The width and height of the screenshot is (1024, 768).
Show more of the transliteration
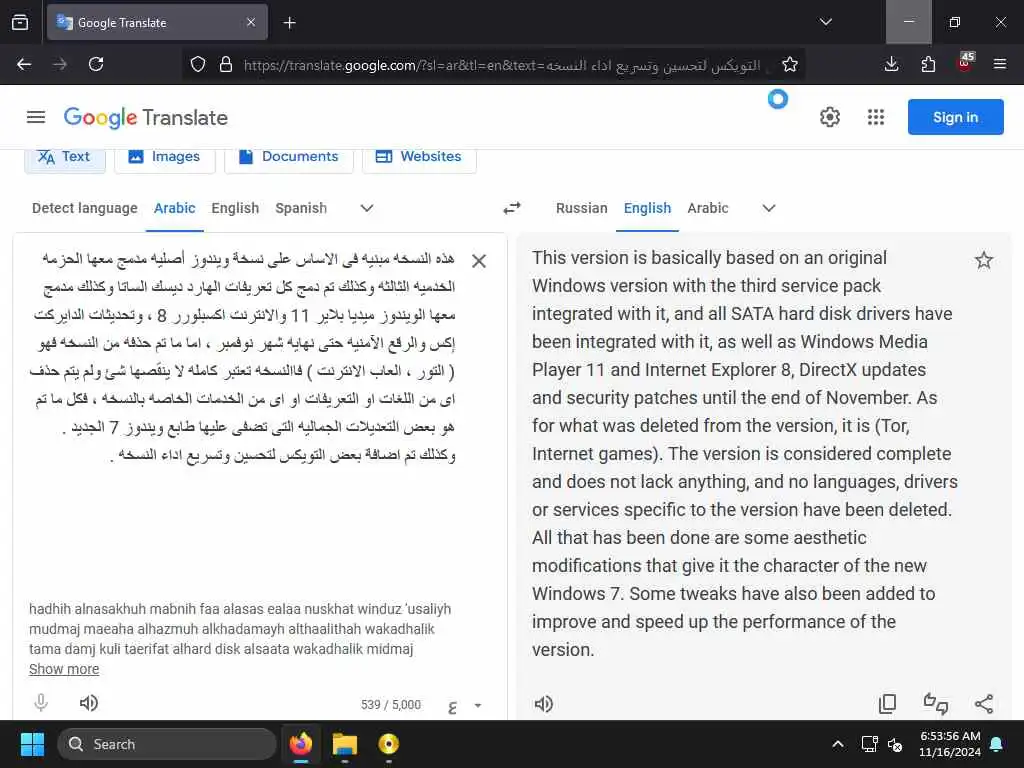click(x=64, y=669)
